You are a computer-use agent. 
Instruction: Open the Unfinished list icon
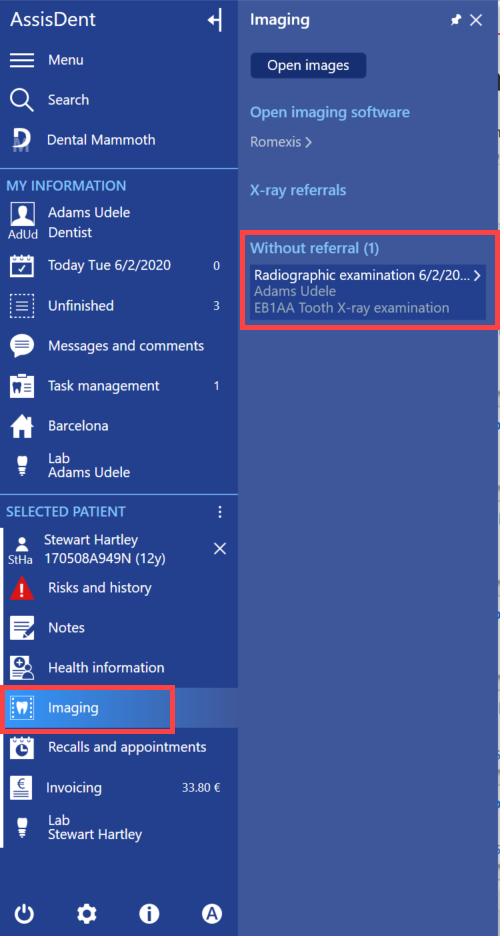pyautogui.click(x=22, y=306)
